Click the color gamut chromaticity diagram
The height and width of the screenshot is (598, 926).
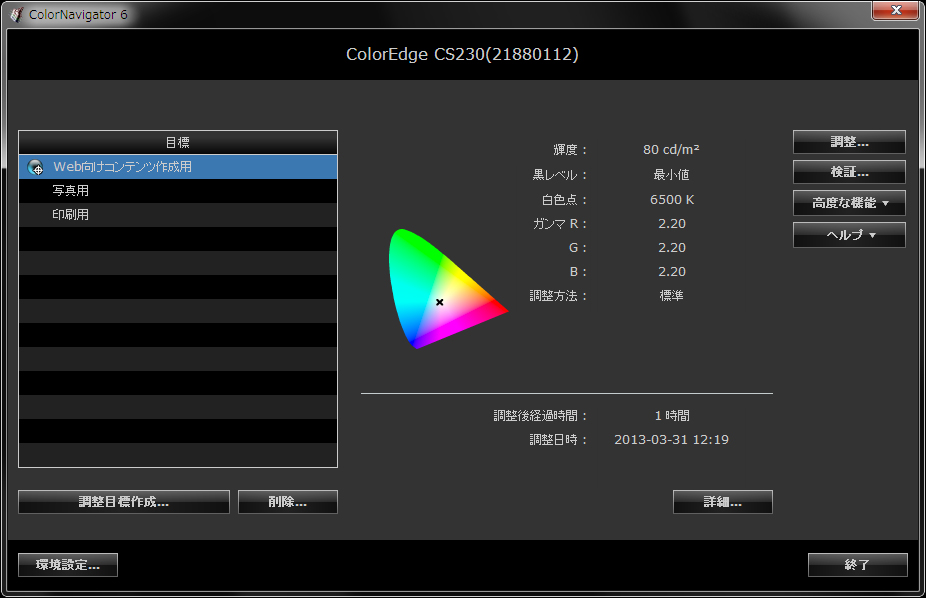447,289
